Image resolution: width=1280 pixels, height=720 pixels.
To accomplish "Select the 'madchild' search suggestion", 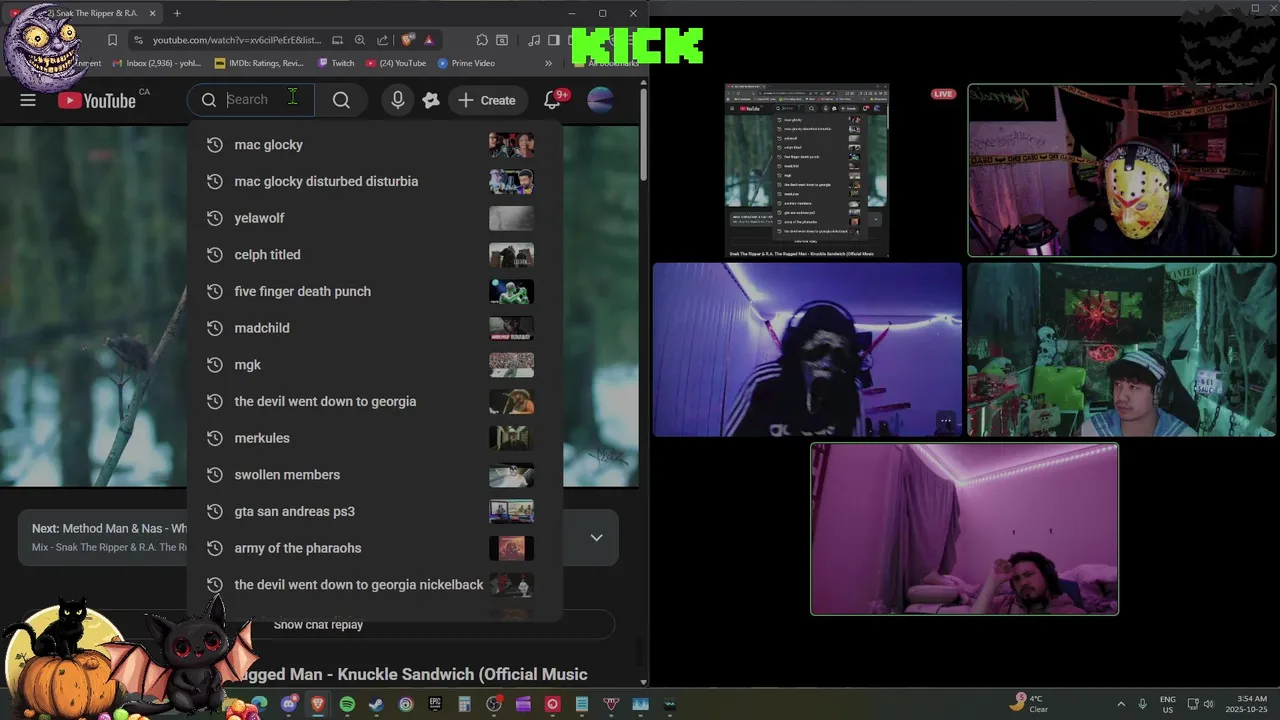I will pos(374,328).
